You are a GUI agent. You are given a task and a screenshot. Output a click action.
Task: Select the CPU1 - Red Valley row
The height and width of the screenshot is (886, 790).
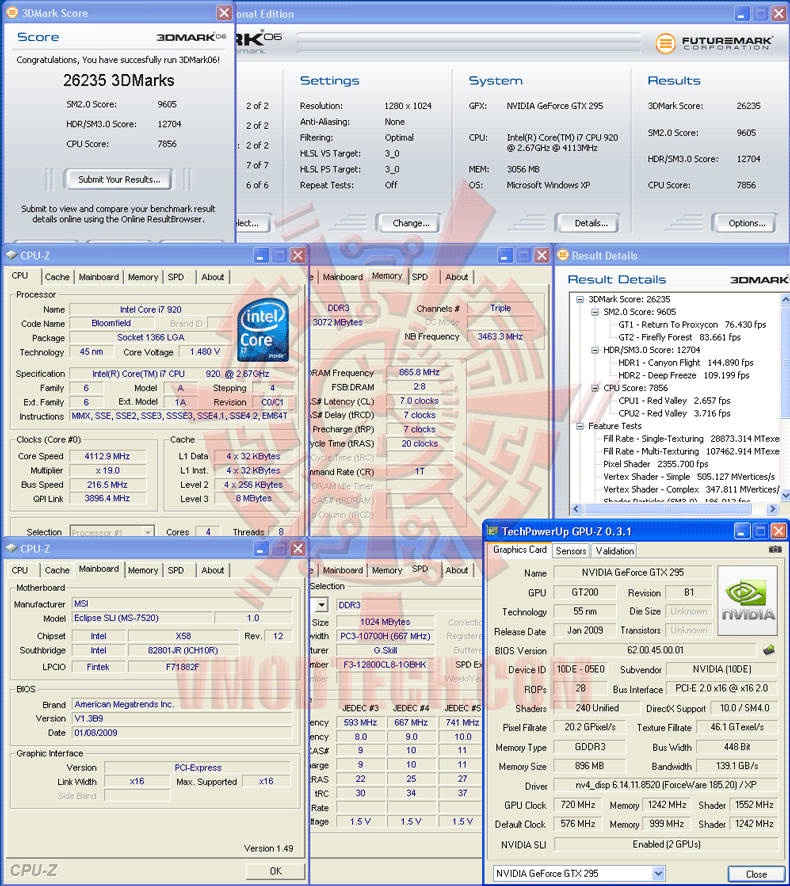coord(674,401)
